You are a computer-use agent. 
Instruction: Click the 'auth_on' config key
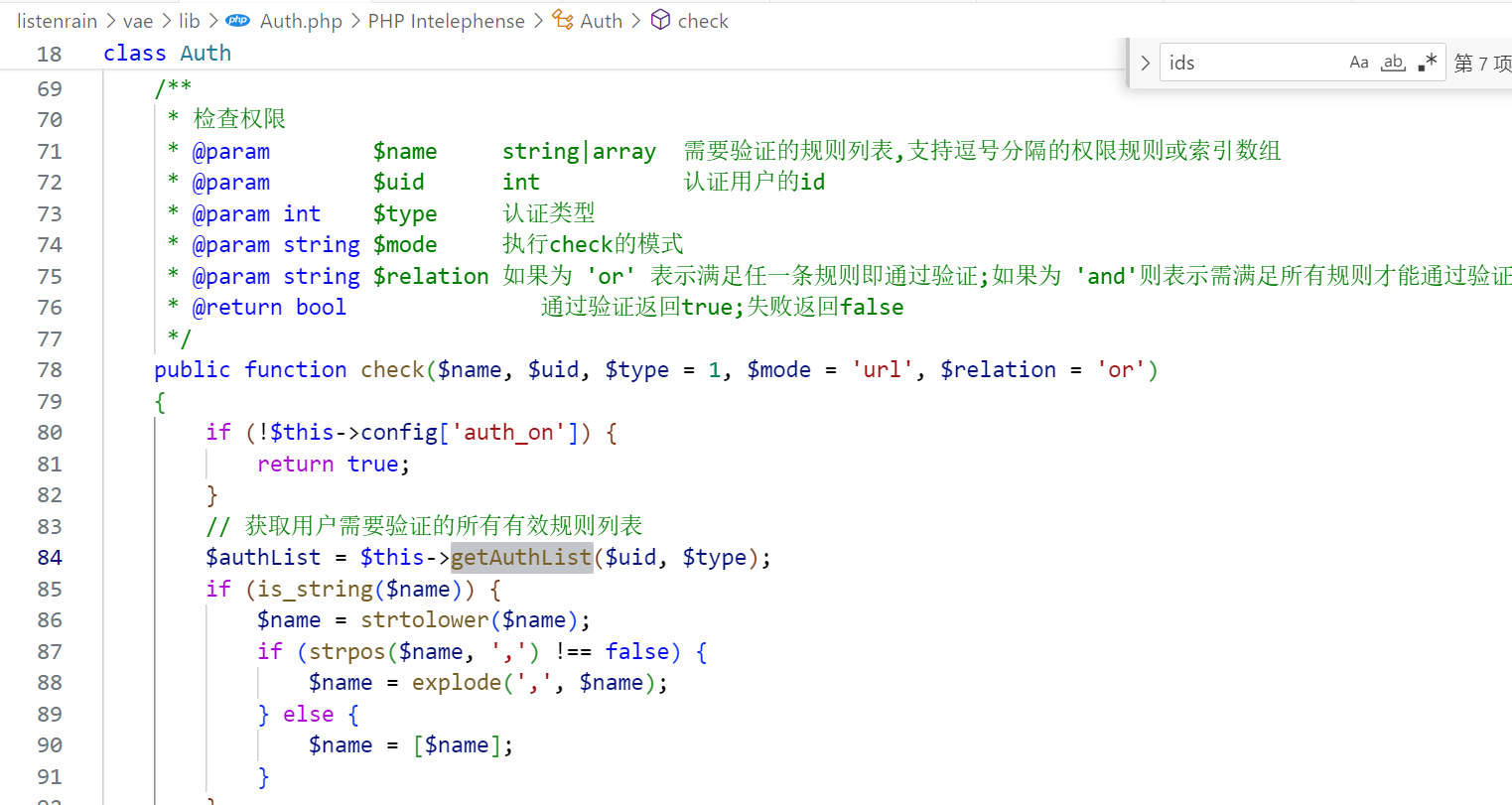(x=508, y=433)
